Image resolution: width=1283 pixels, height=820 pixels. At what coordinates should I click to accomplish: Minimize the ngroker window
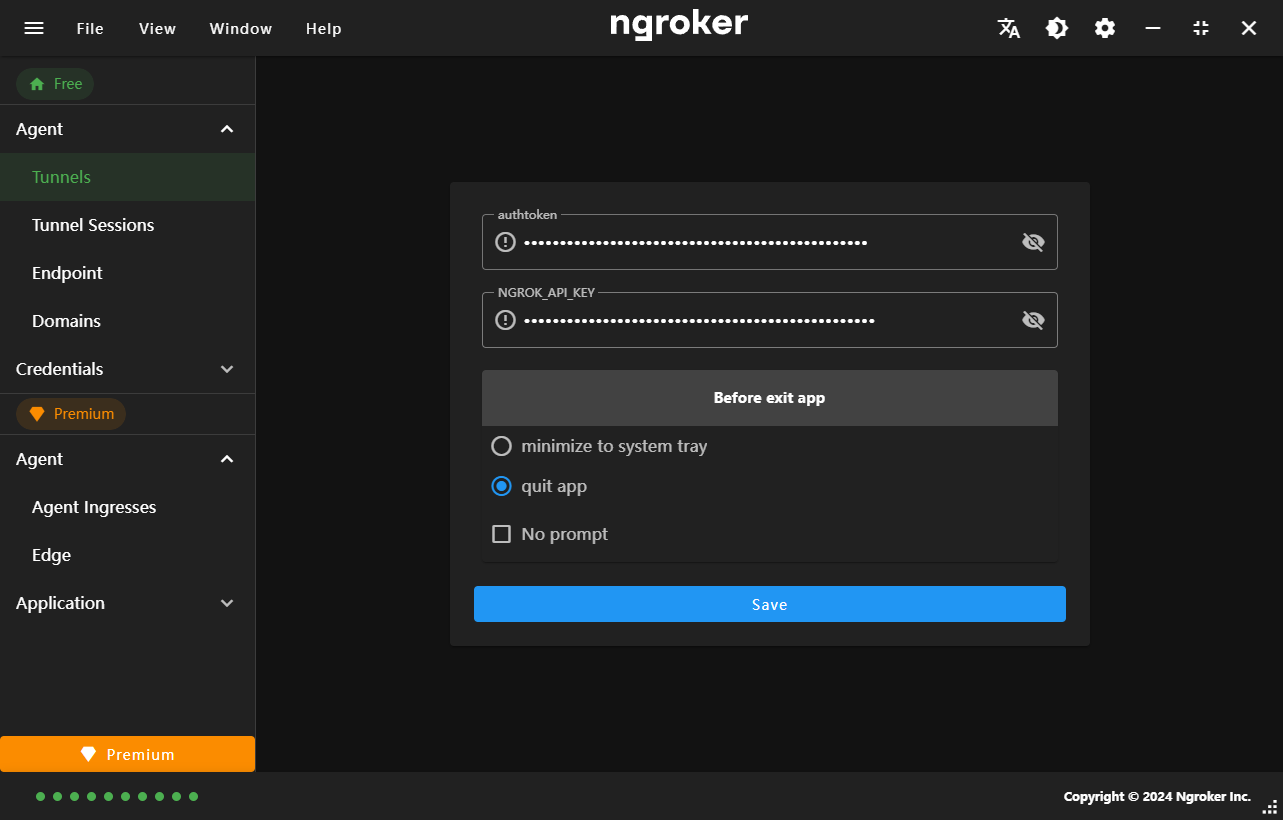(1153, 28)
